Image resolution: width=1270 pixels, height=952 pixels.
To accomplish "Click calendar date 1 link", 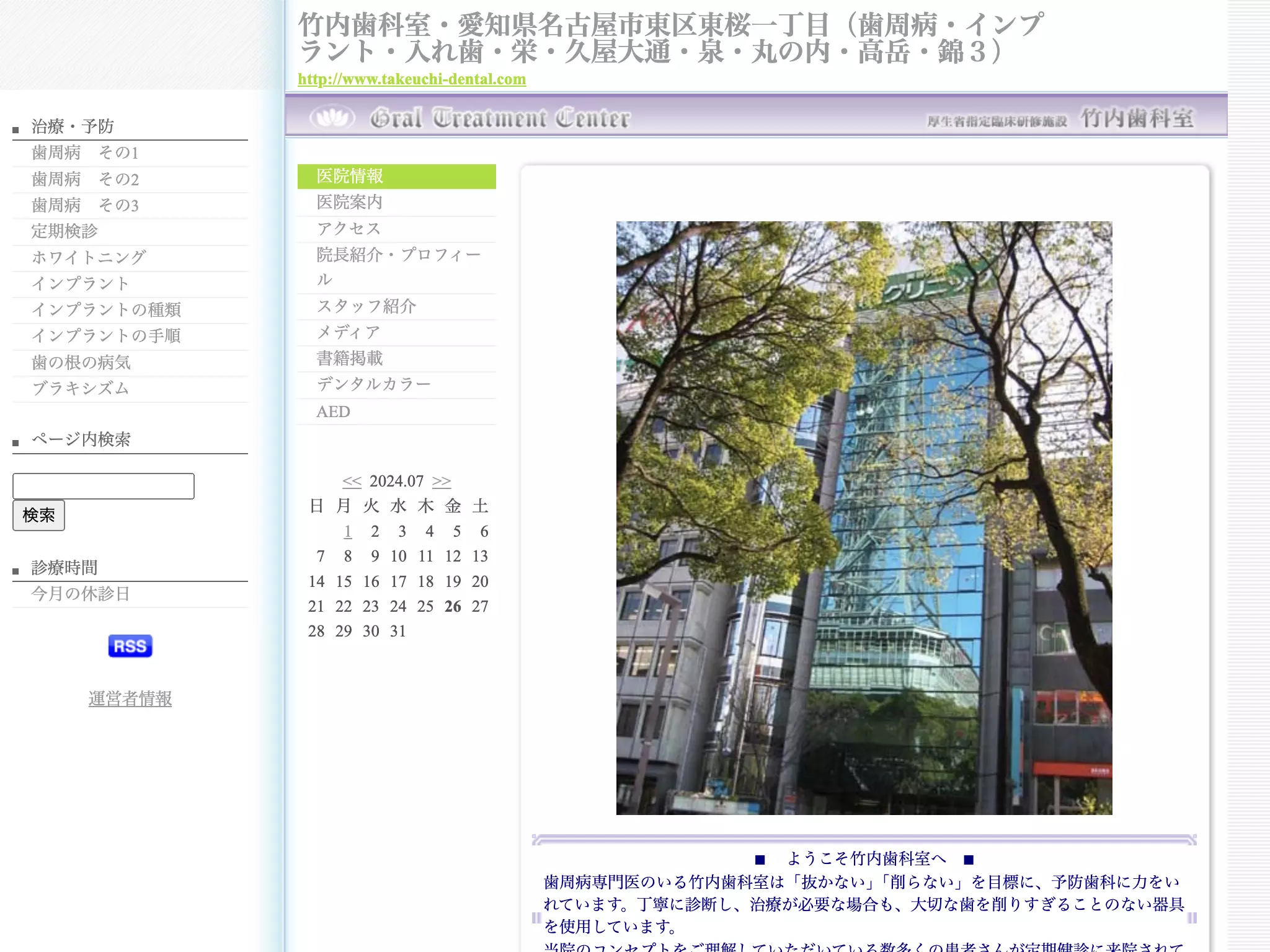I will click(x=348, y=531).
